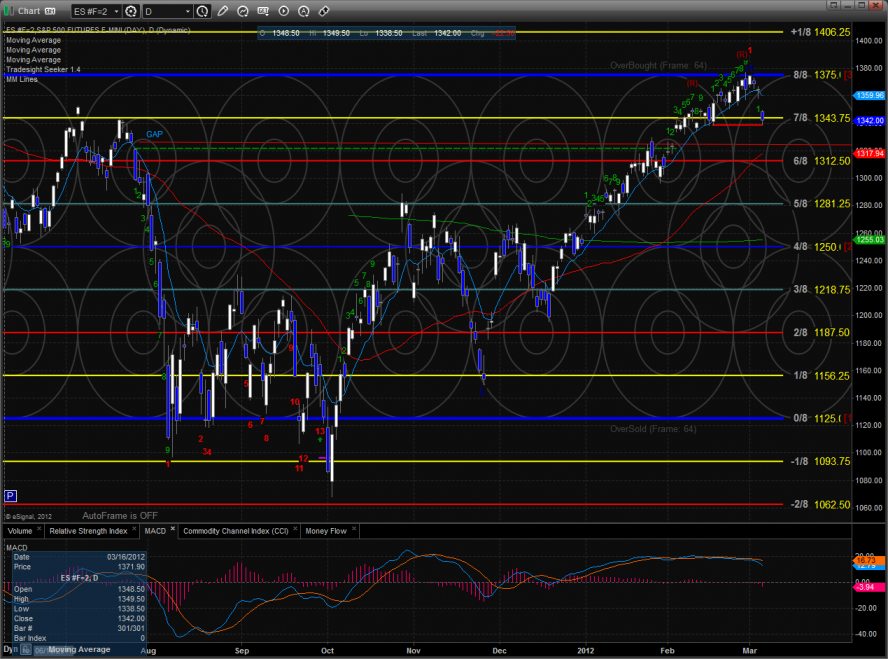Viewport: 888px width, 659px height.
Task: Click the interval clock icon
Action: [201, 11]
